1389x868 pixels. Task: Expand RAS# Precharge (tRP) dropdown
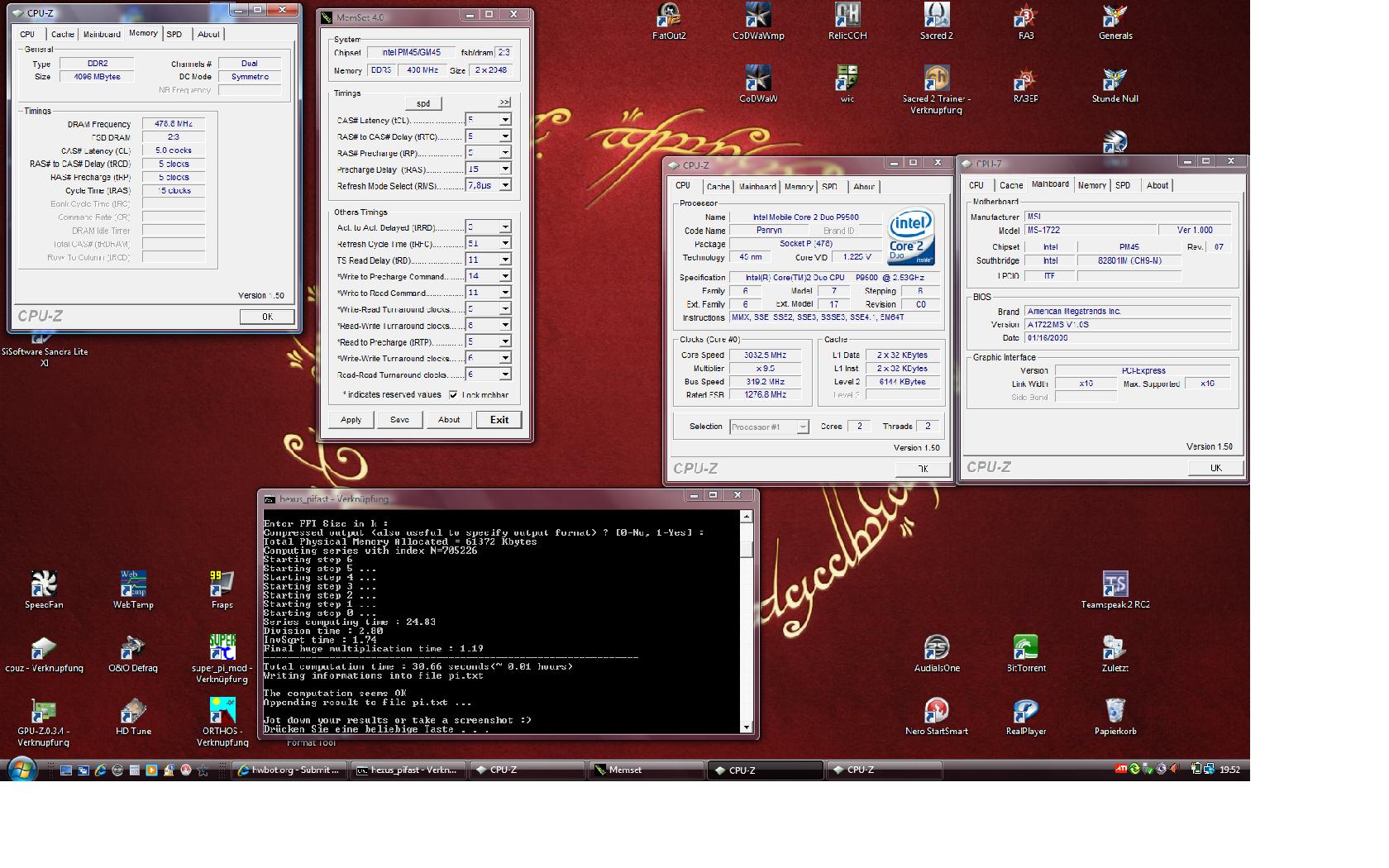[504, 153]
